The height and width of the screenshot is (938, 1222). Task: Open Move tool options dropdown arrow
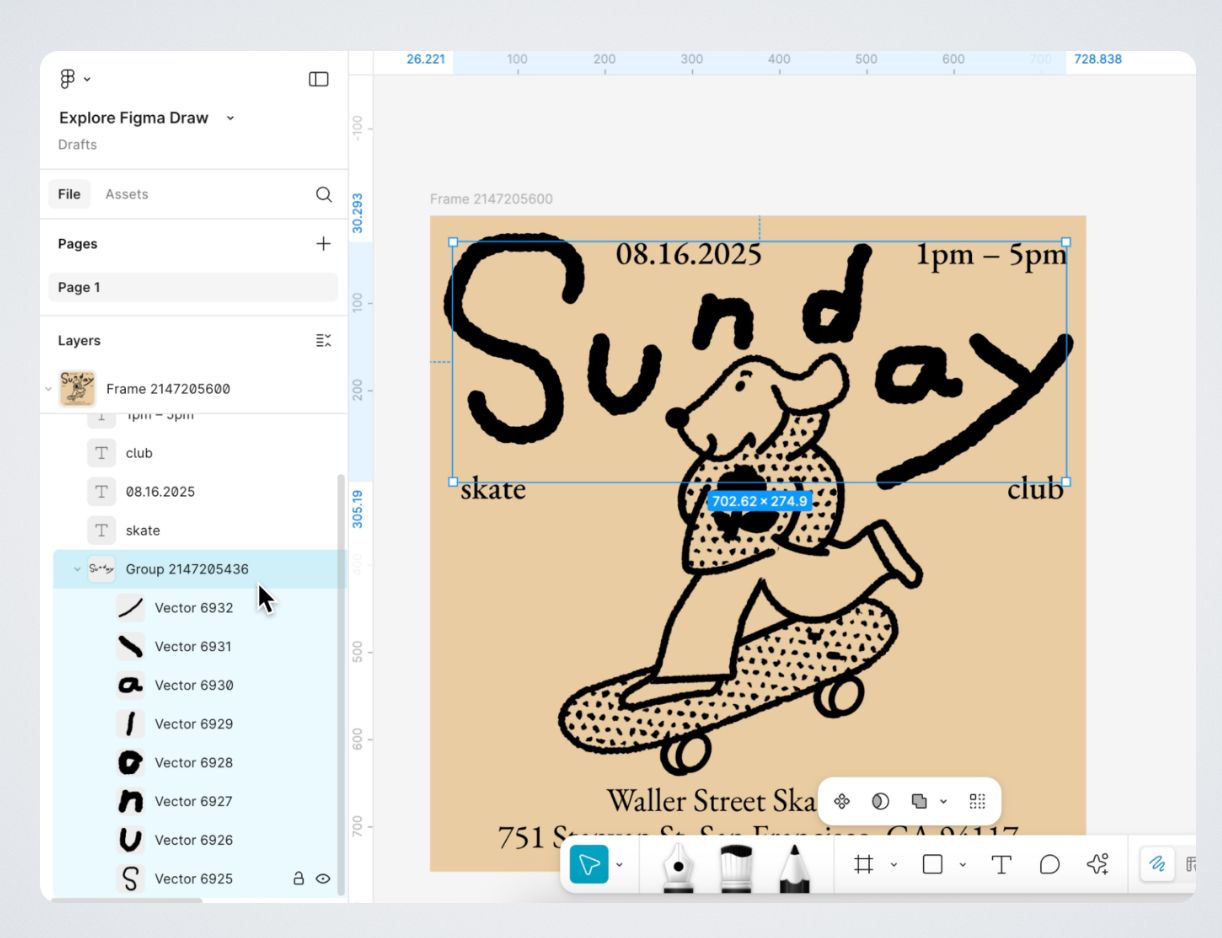coord(619,864)
